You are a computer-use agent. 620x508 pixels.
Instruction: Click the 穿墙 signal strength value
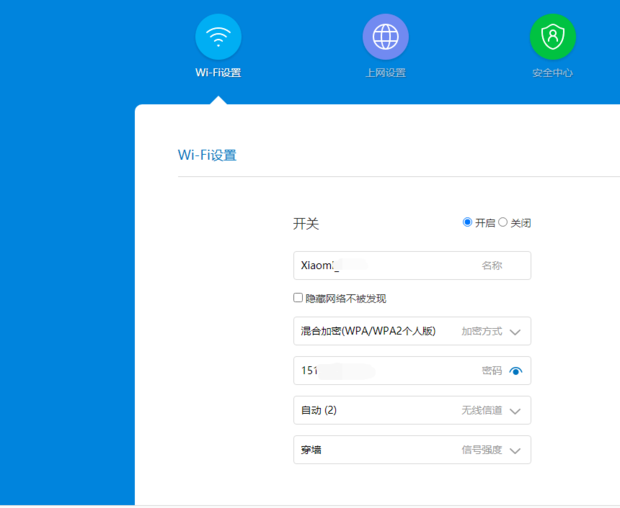pos(311,450)
